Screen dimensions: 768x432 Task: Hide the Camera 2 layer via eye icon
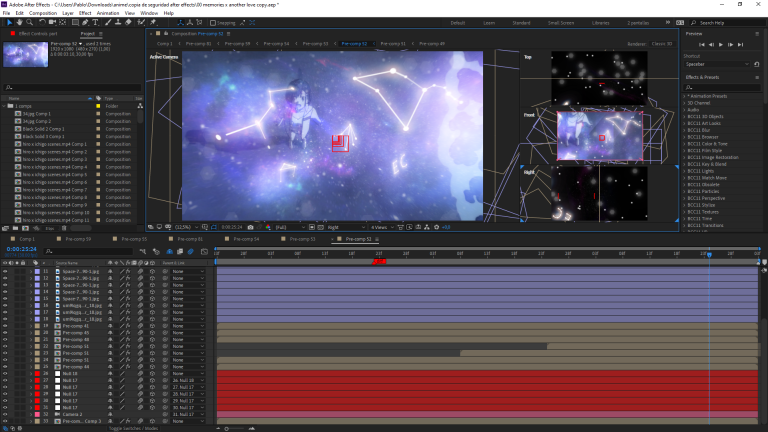[5, 414]
